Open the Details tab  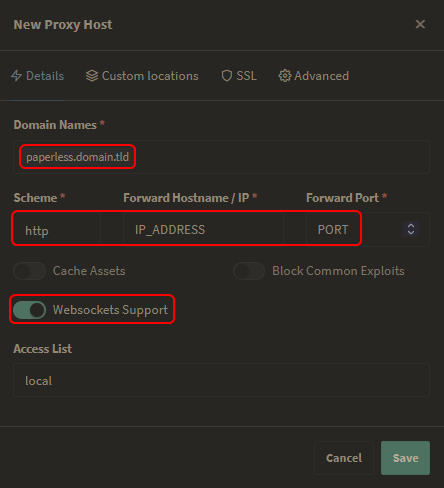click(37, 76)
